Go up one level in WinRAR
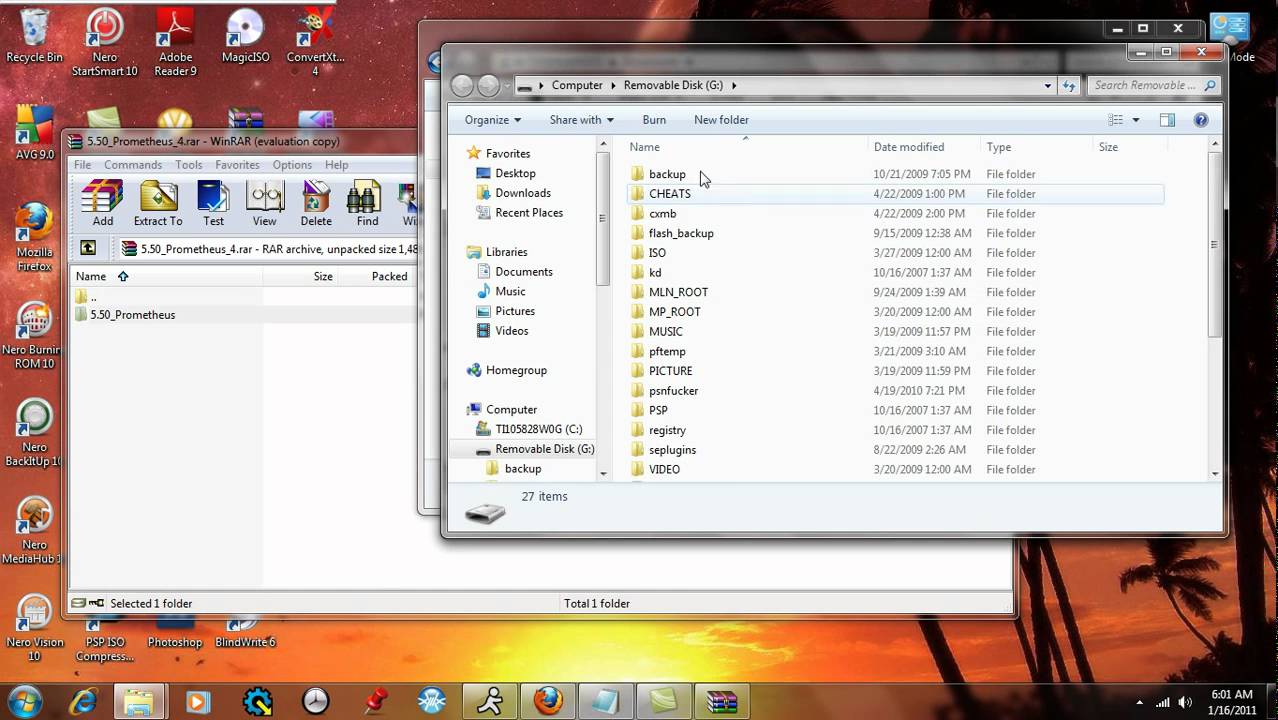 (88, 248)
